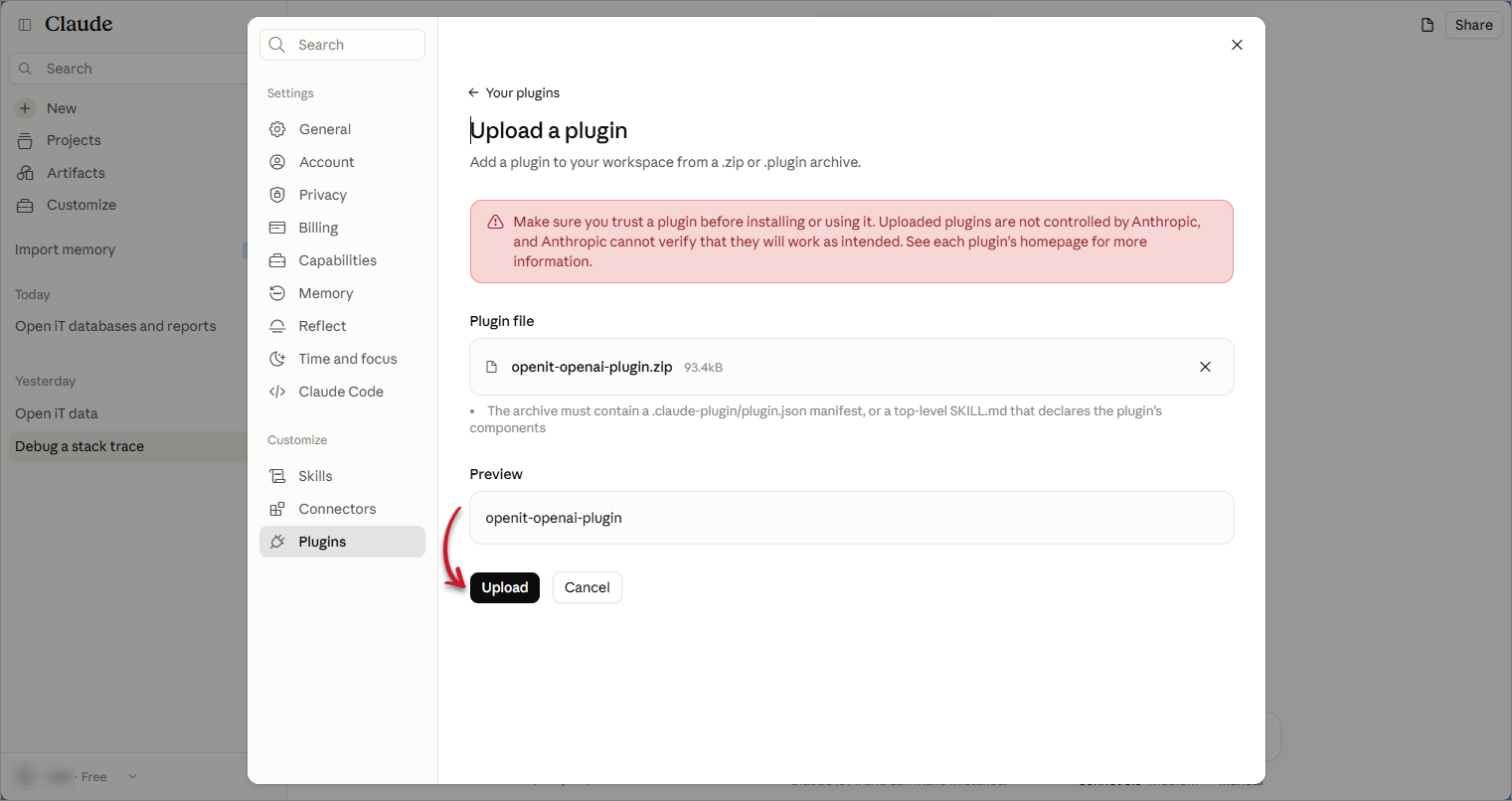Click the Skills icon
1512x801 pixels.
point(277,476)
